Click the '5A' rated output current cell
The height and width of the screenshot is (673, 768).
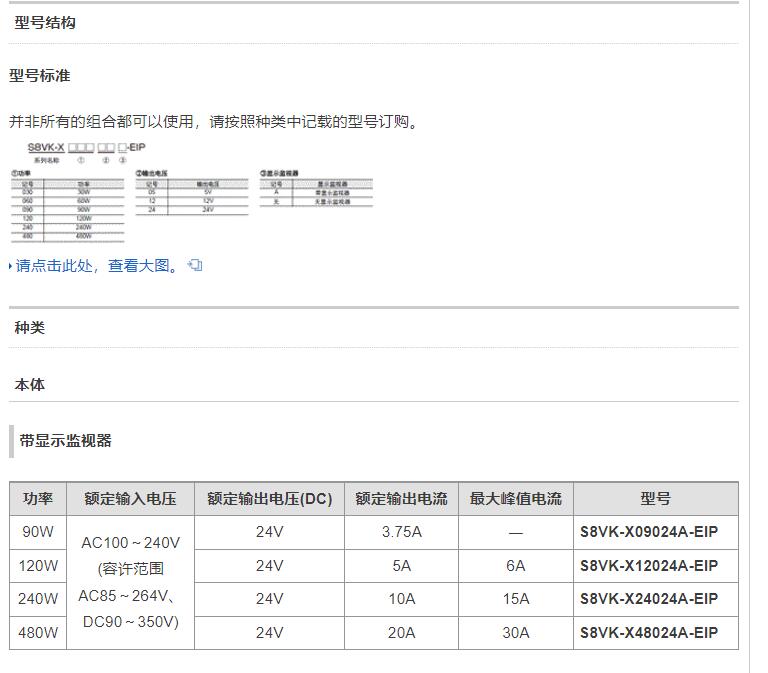pos(401,566)
